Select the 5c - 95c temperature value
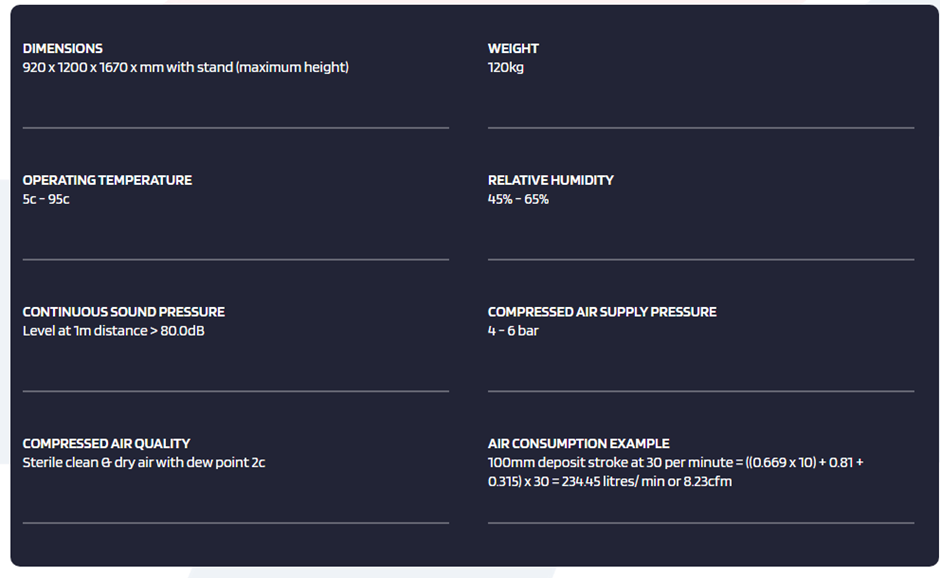940x578 pixels. tap(46, 199)
